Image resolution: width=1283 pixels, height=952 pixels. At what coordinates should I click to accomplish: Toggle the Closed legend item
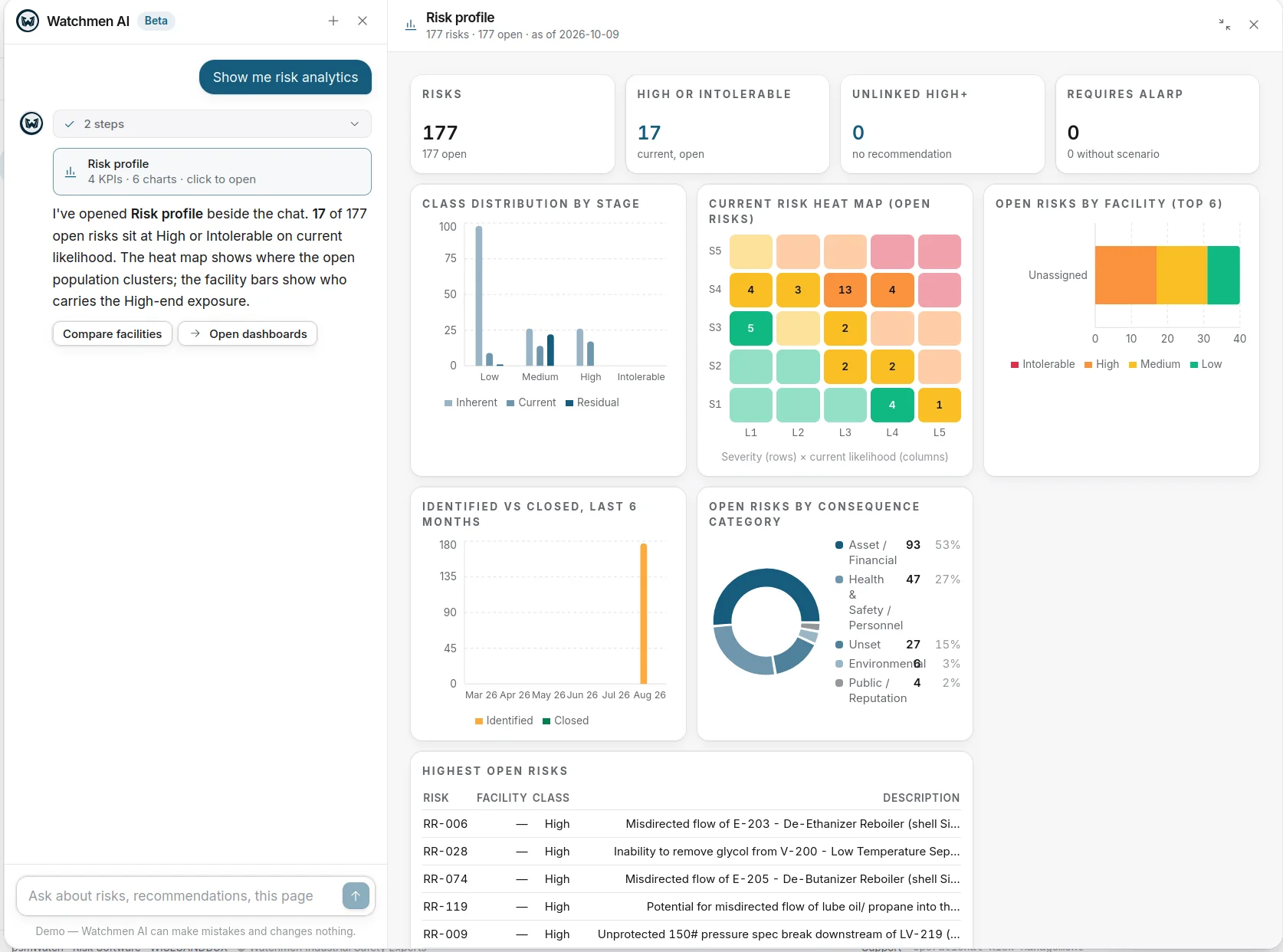[566, 721]
